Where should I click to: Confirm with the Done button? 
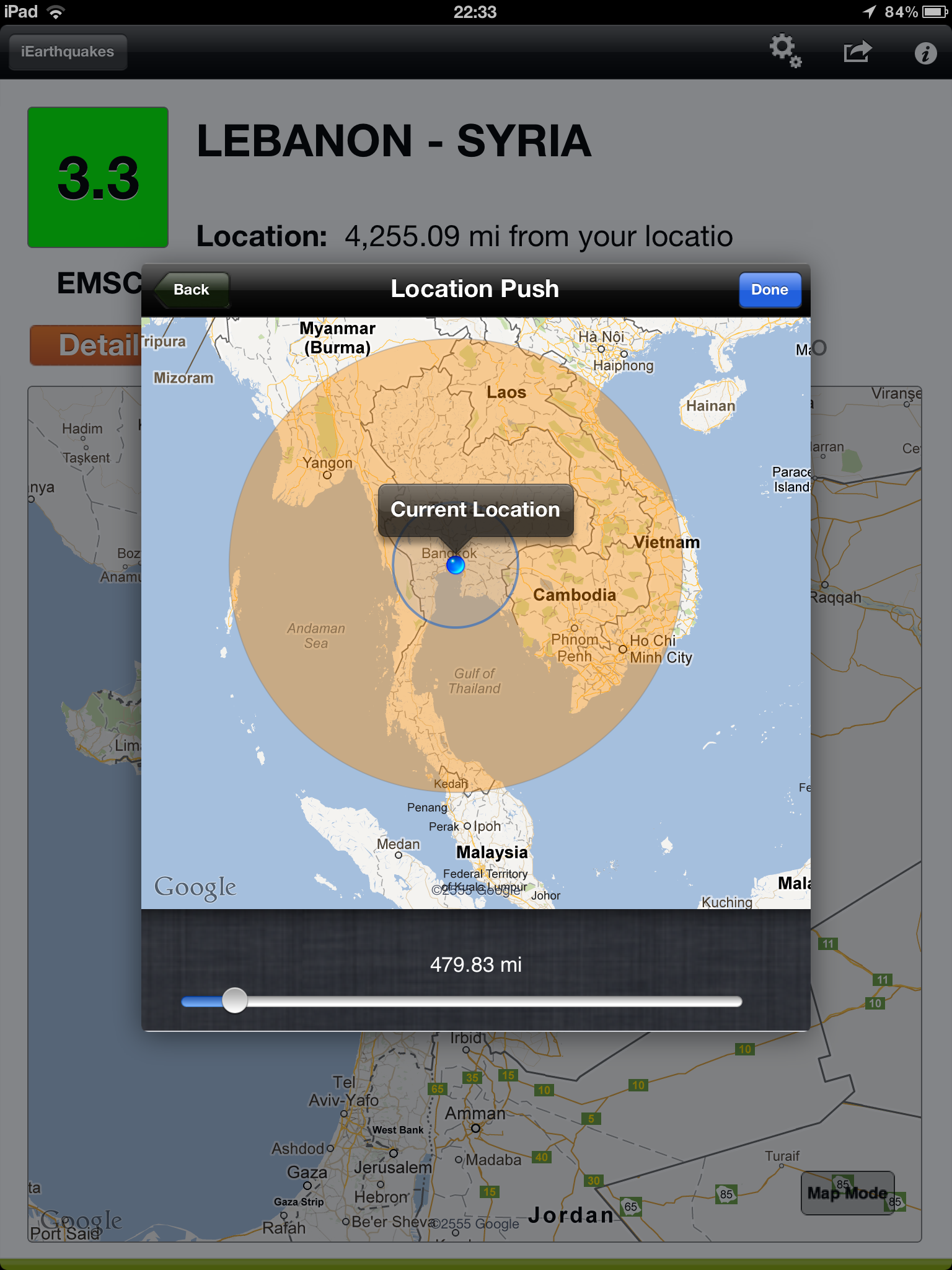click(770, 290)
